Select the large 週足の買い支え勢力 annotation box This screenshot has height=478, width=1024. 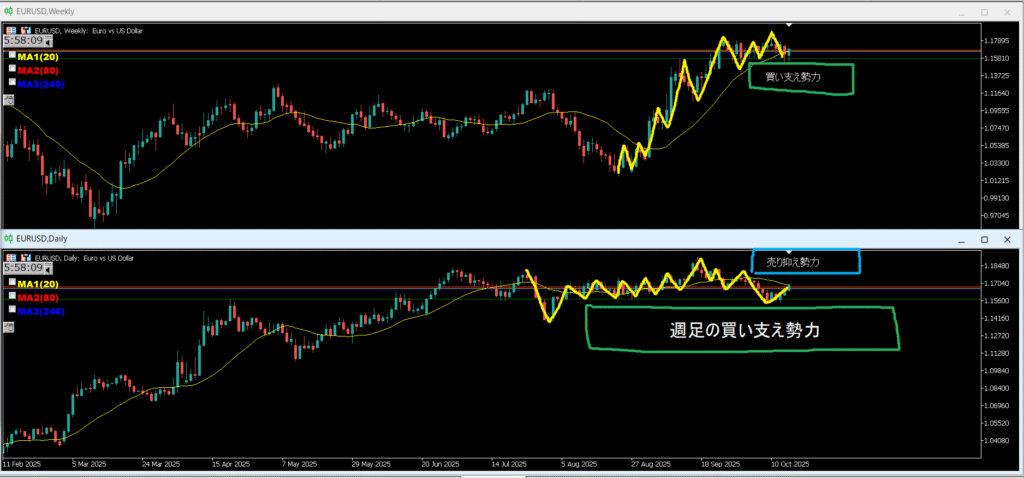click(x=740, y=329)
